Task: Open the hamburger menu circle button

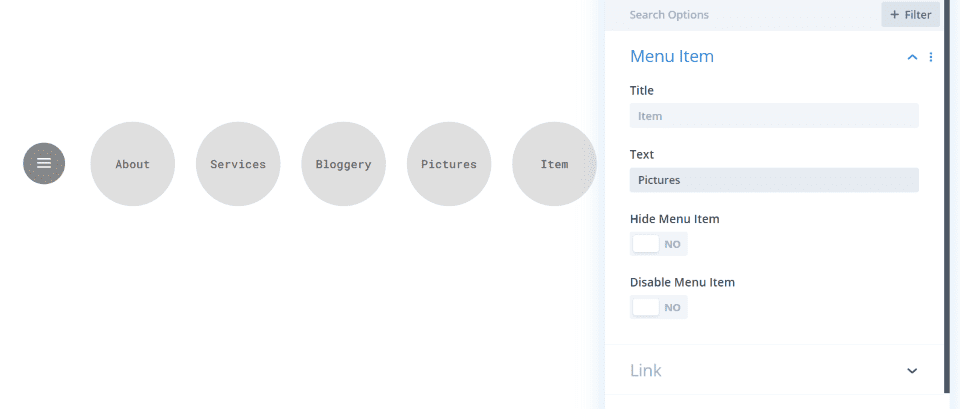Action: click(44, 163)
